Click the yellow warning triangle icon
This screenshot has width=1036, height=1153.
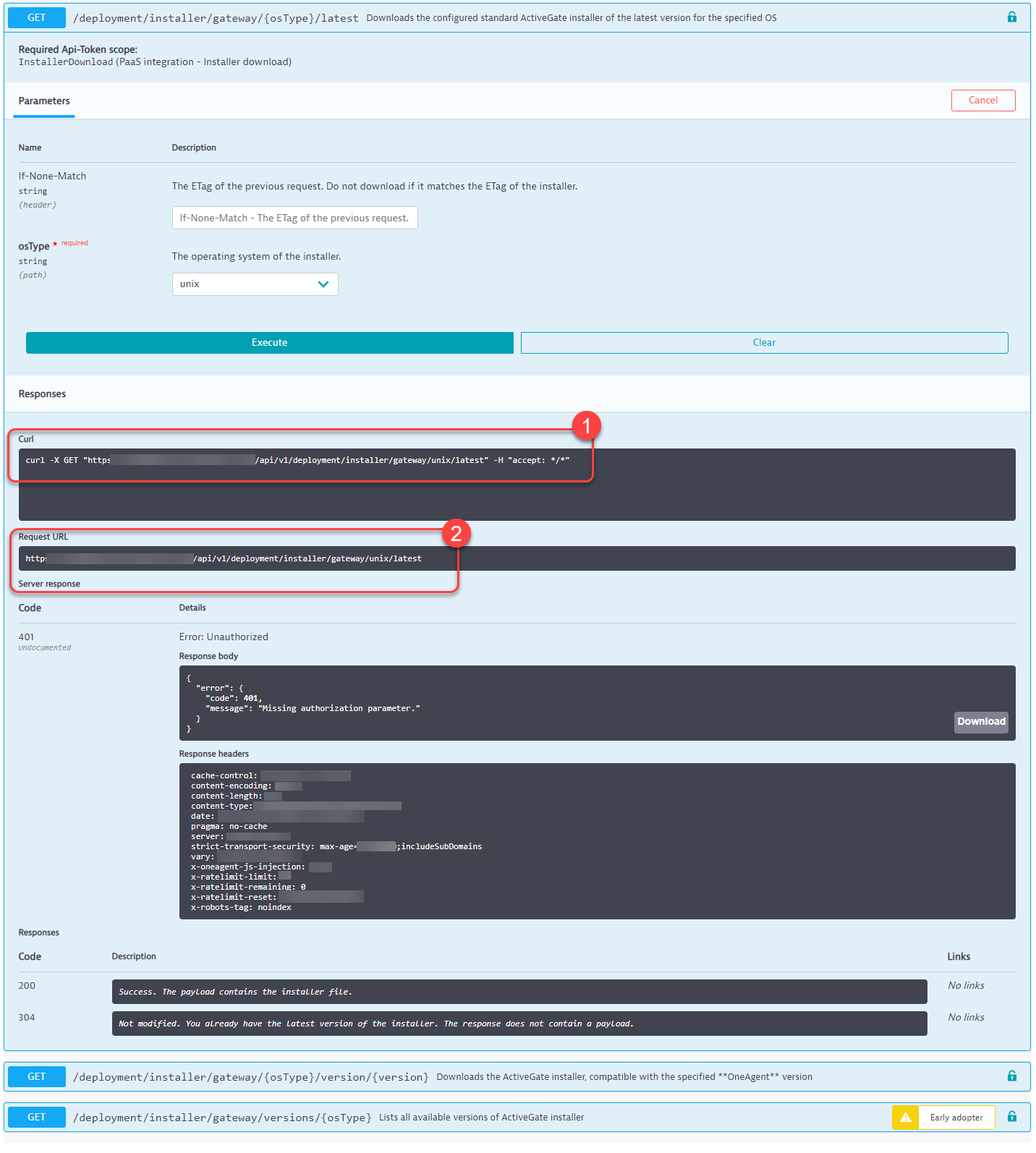(905, 1118)
